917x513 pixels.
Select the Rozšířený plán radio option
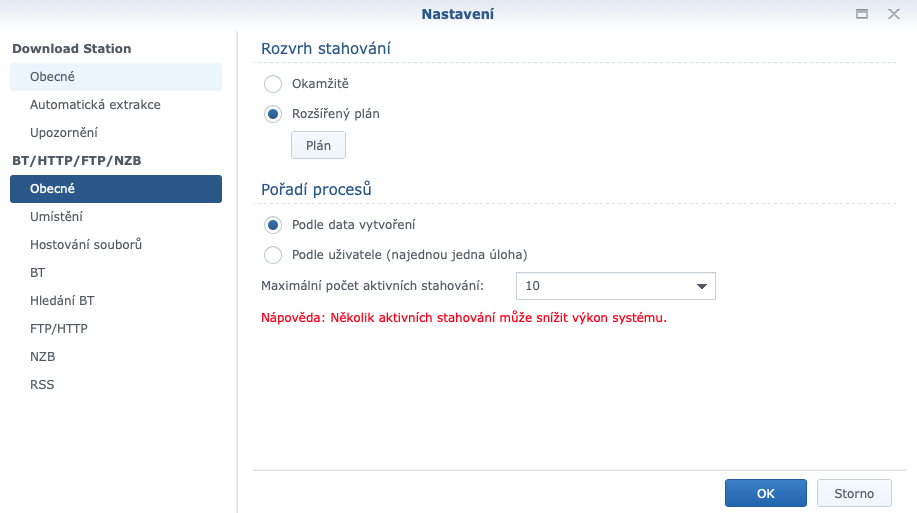273,114
